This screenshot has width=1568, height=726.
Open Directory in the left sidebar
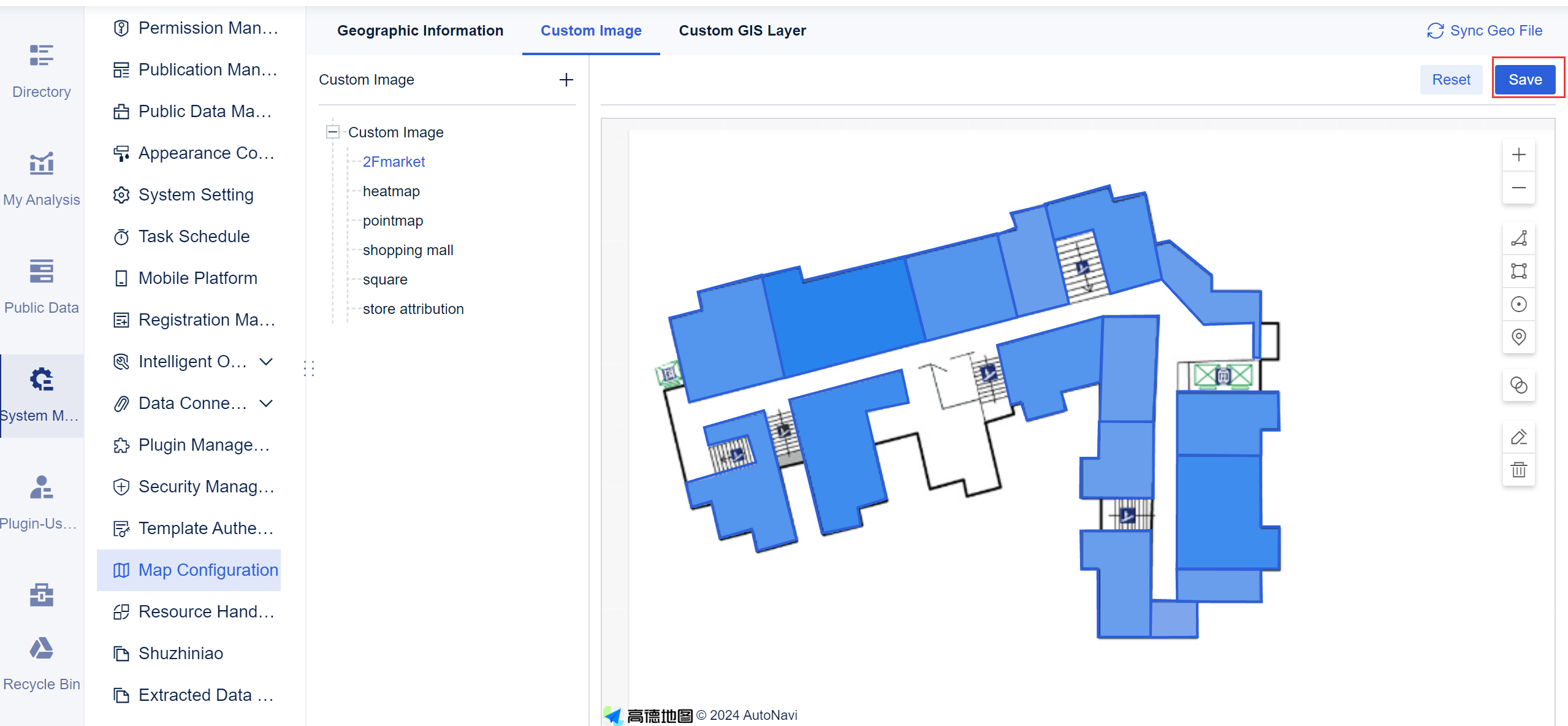point(42,71)
